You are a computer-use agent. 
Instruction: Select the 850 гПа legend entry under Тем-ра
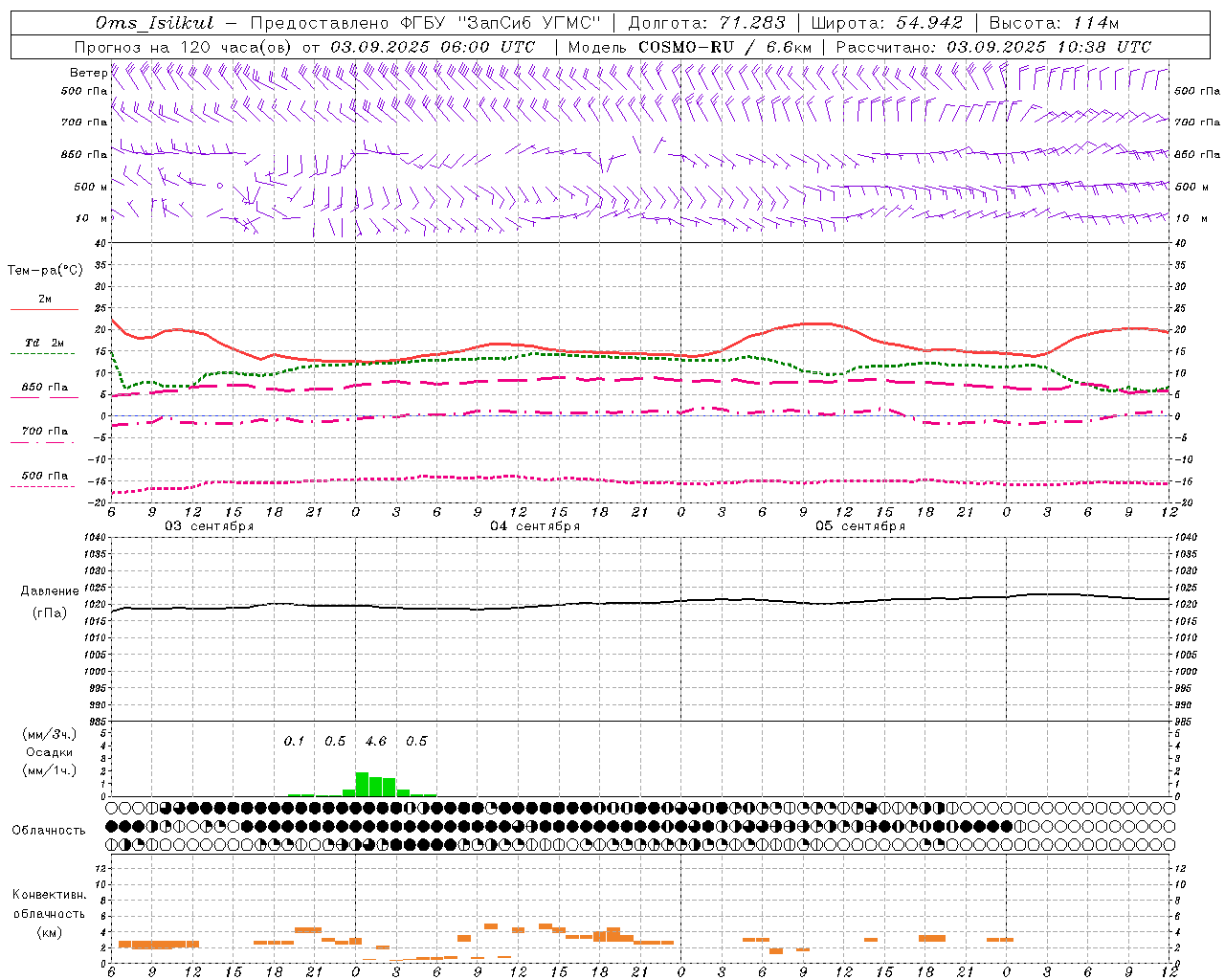[45, 388]
